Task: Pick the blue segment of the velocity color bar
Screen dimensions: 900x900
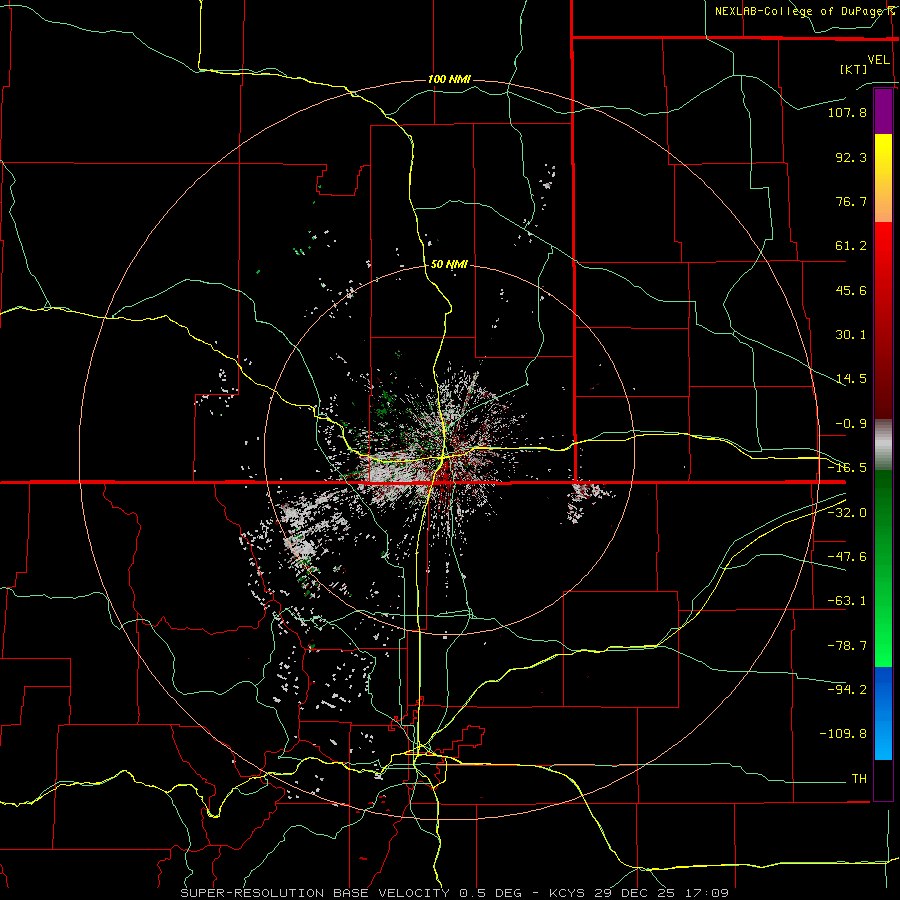Action: [x=883, y=713]
